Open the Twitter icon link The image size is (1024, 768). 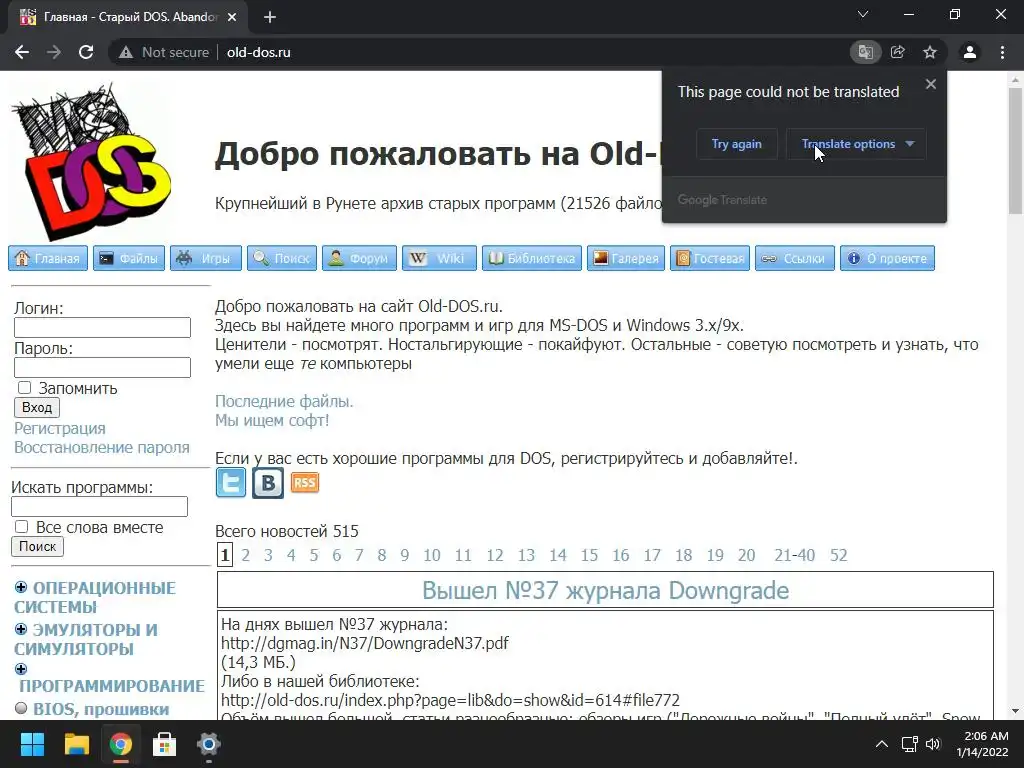coord(231,483)
